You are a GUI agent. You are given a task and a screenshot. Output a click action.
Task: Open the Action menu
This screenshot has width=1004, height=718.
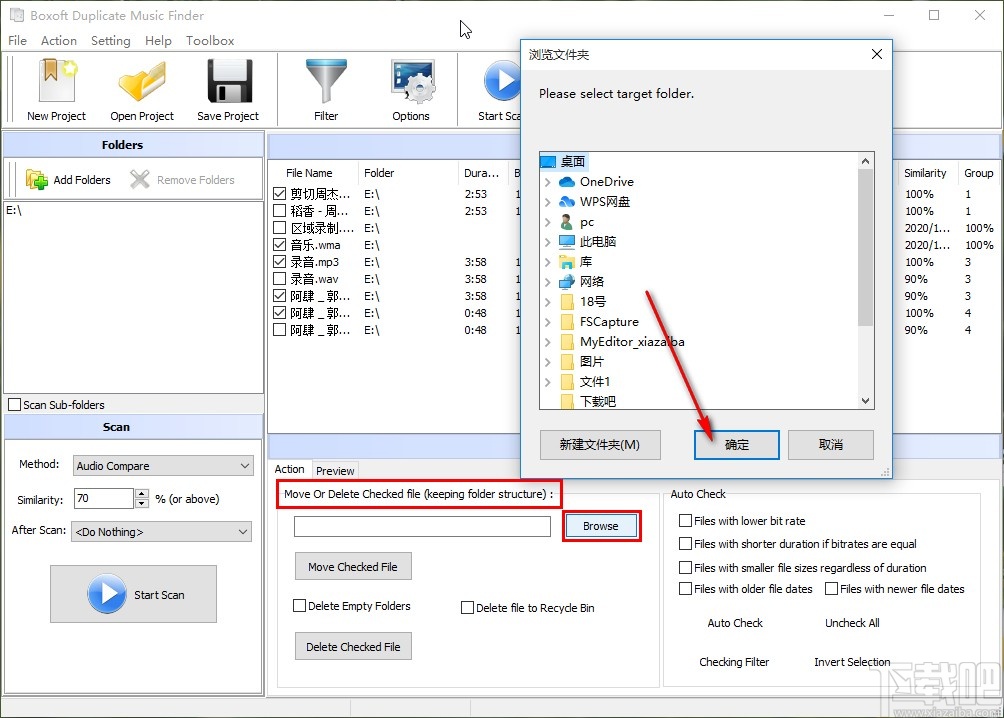(x=59, y=40)
